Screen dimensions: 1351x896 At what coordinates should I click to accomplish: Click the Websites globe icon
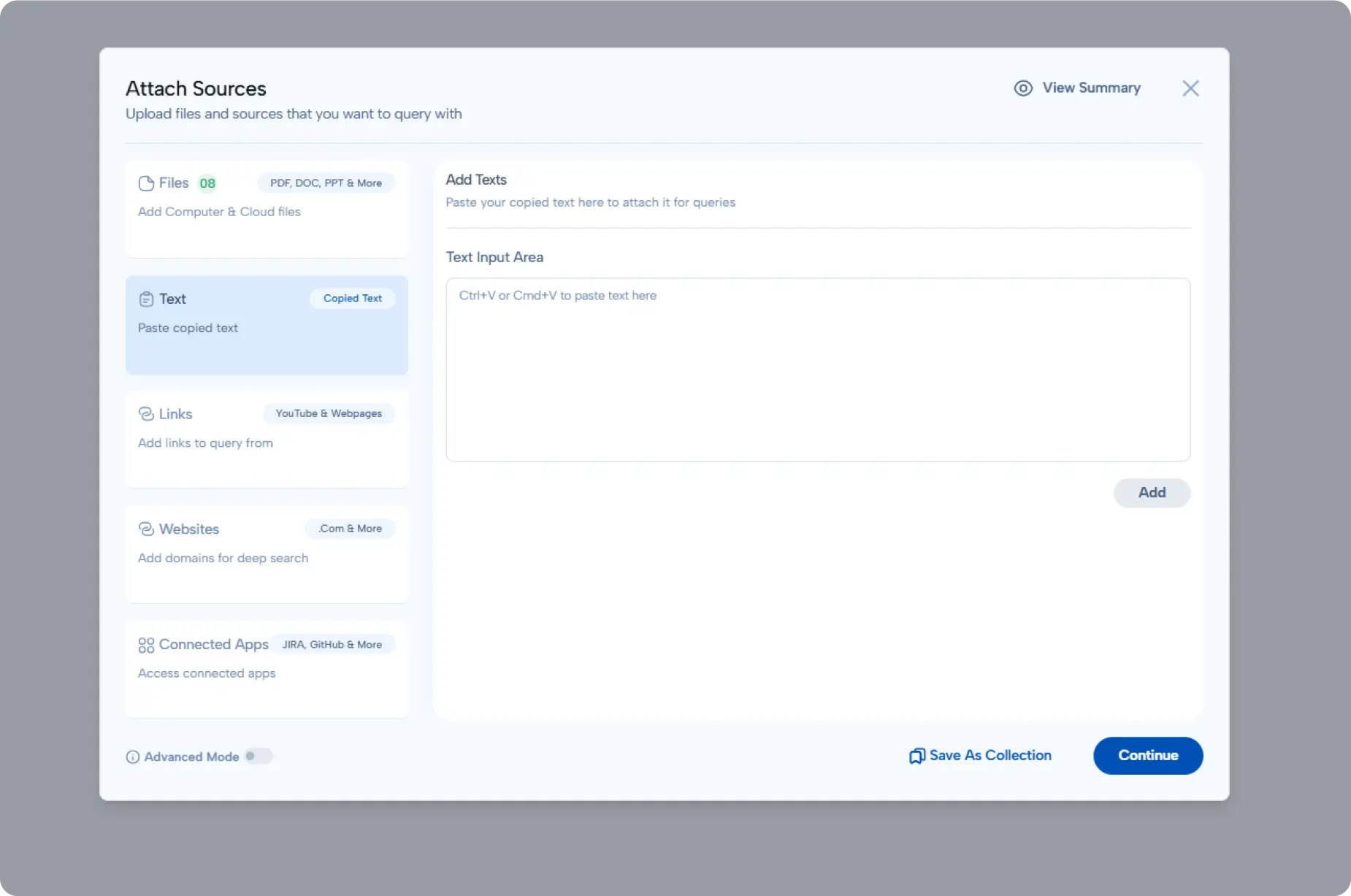point(145,529)
